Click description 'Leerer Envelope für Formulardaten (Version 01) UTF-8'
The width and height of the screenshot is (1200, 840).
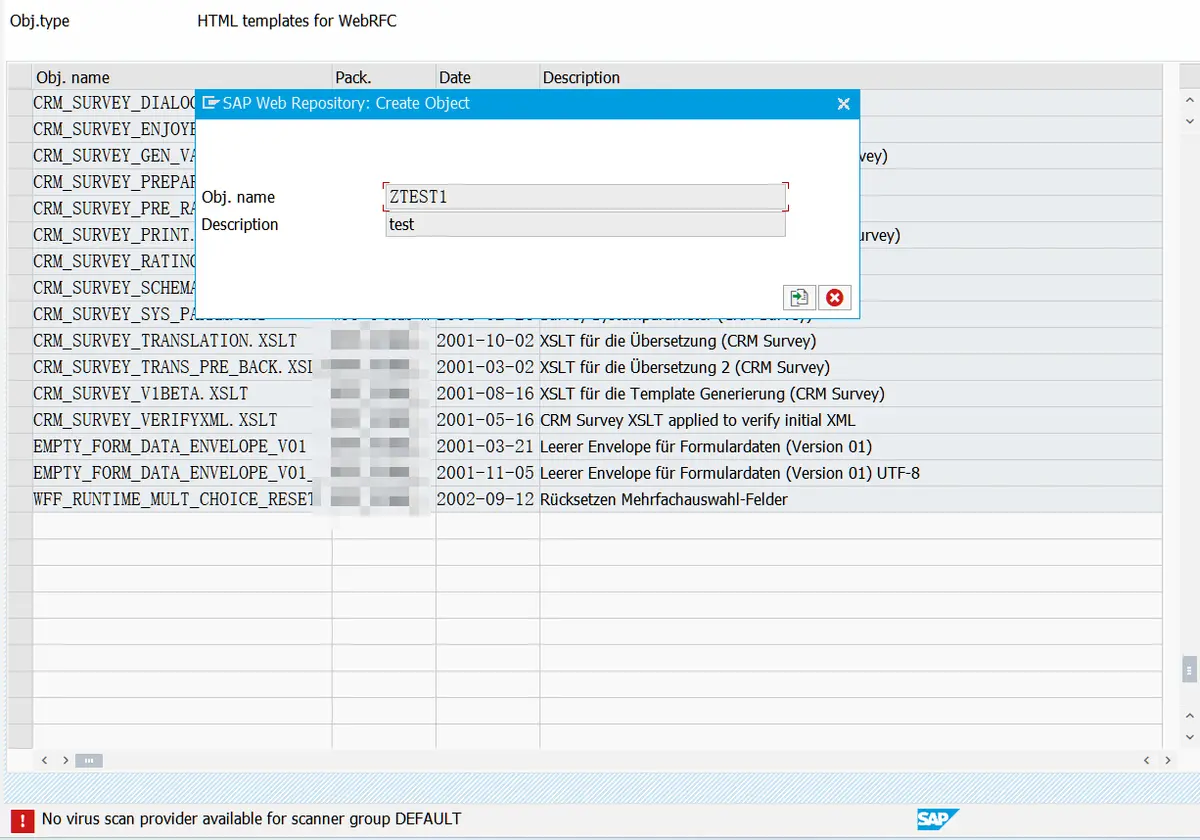point(730,472)
